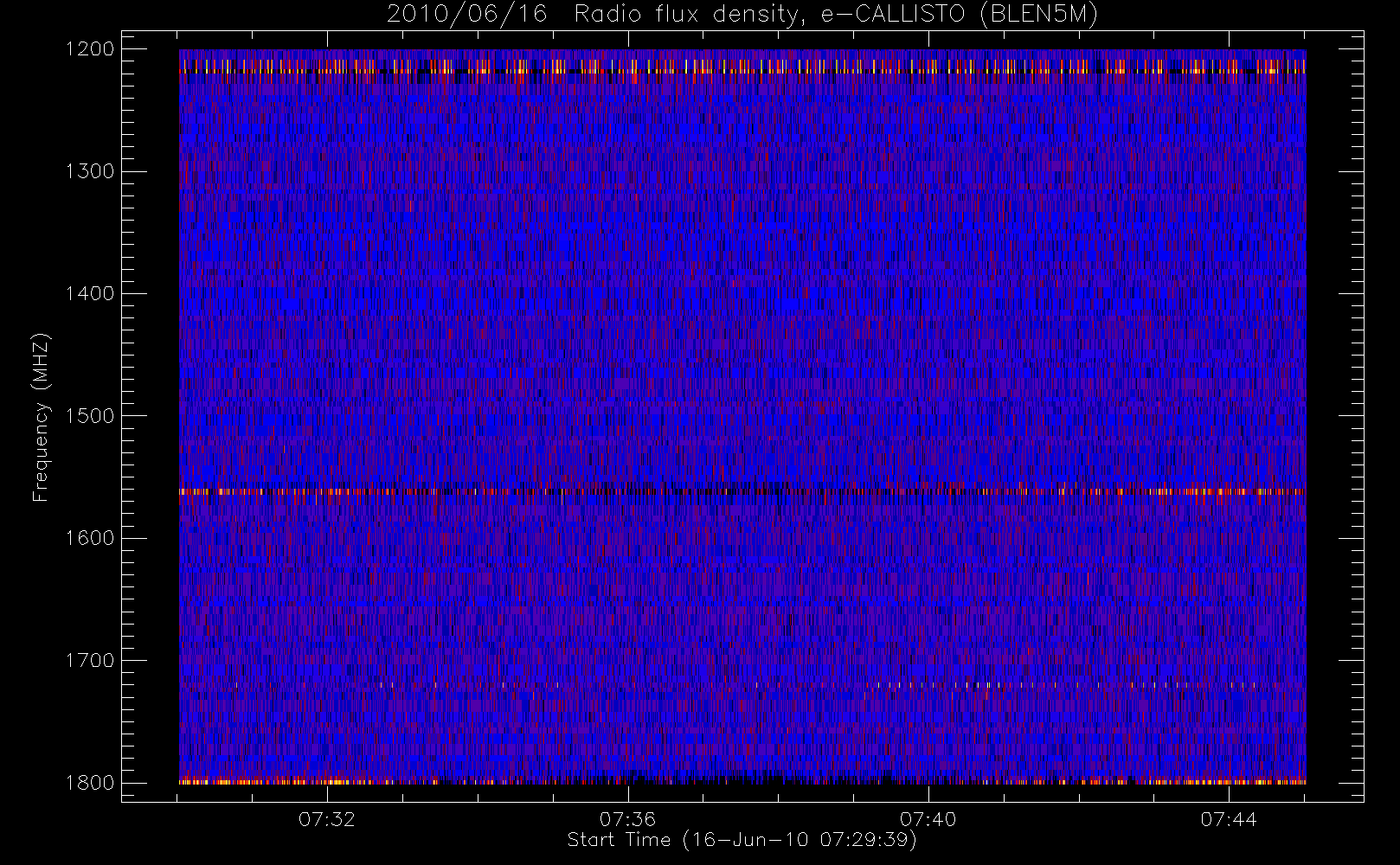Image resolution: width=1400 pixels, height=865 pixels.
Task: Click the plot title mentioning e-CALLISTO (BLEN5M)
Action: point(742,15)
